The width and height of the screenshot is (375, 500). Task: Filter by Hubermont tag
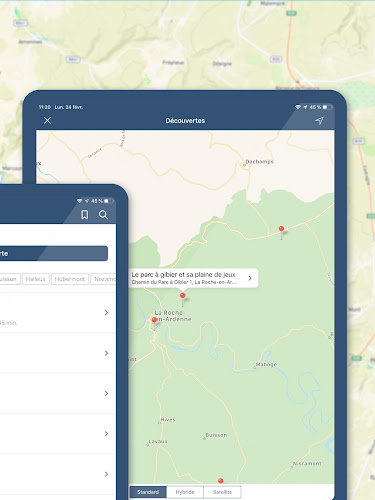70,279
